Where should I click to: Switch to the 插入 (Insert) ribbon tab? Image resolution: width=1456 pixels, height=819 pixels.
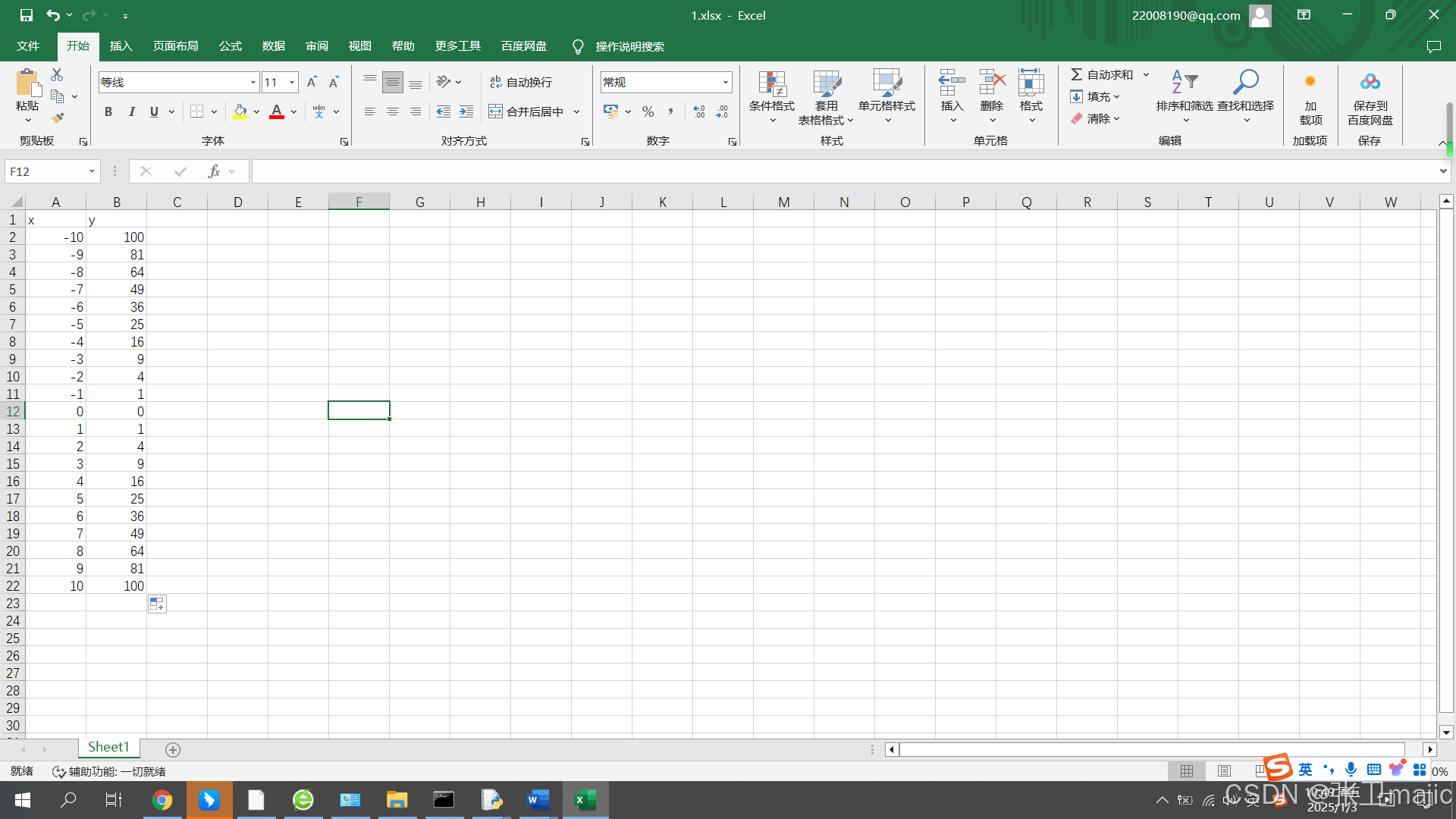pyautogui.click(x=121, y=46)
